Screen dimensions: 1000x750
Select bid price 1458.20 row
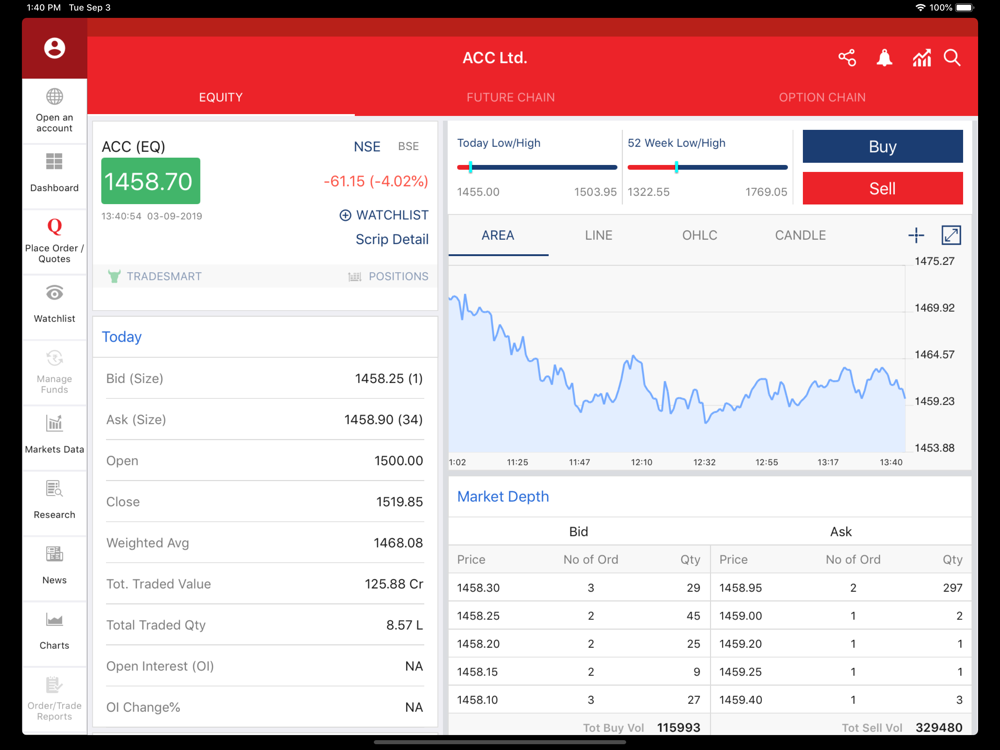click(x=579, y=644)
